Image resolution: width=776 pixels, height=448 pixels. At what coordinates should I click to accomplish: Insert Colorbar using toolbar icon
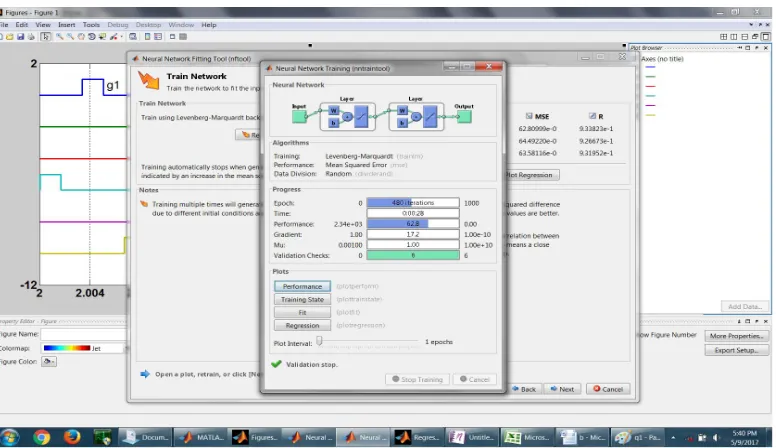tap(147, 37)
